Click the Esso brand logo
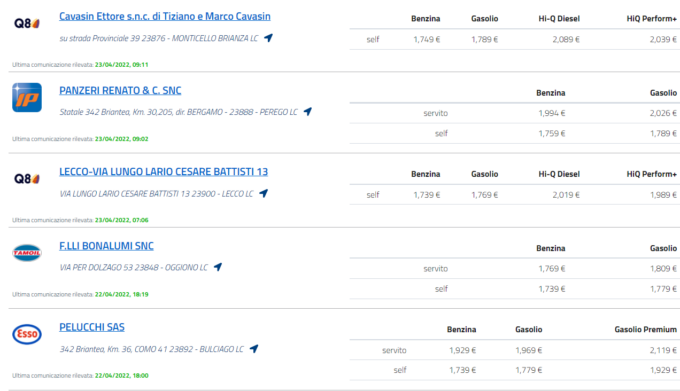The image size is (680, 391). 27,334
